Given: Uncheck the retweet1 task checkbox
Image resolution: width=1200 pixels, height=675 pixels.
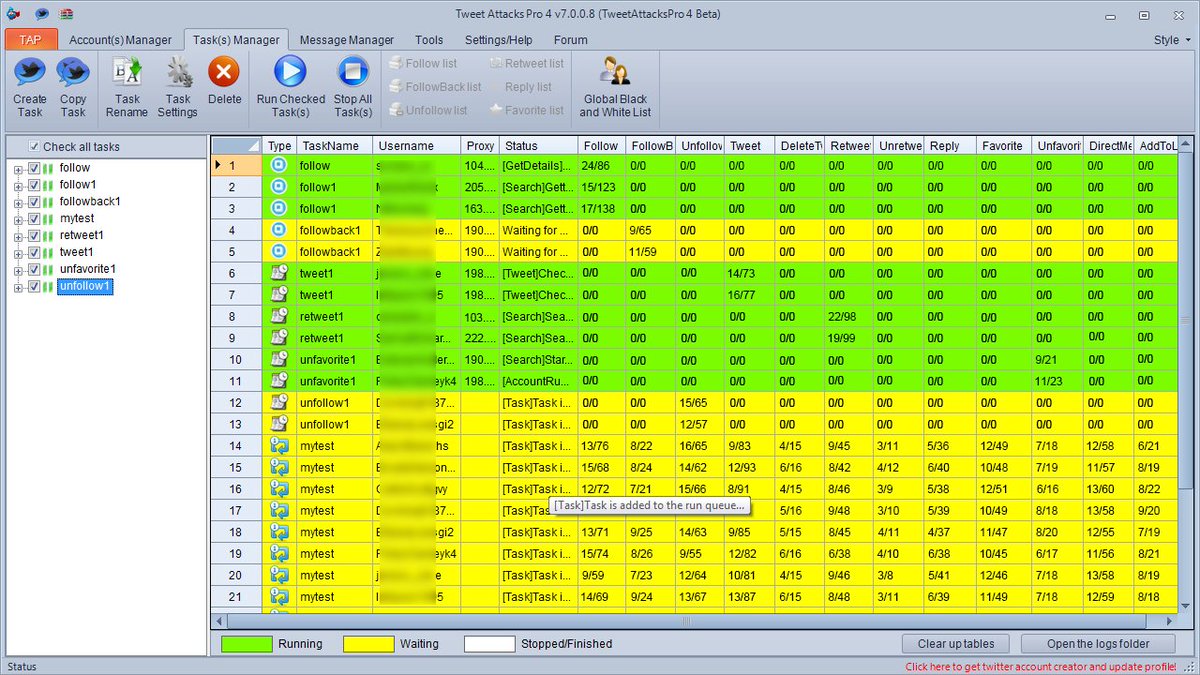Looking at the screenshot, I should [34, 236].
